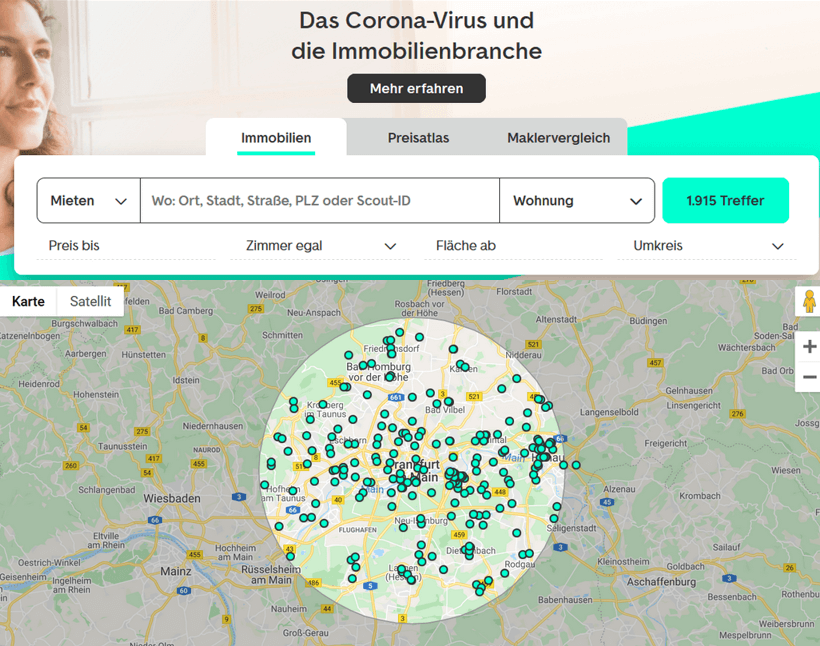820x646 pixels.
Task: Switch map to Karte view
Action: 28,301
